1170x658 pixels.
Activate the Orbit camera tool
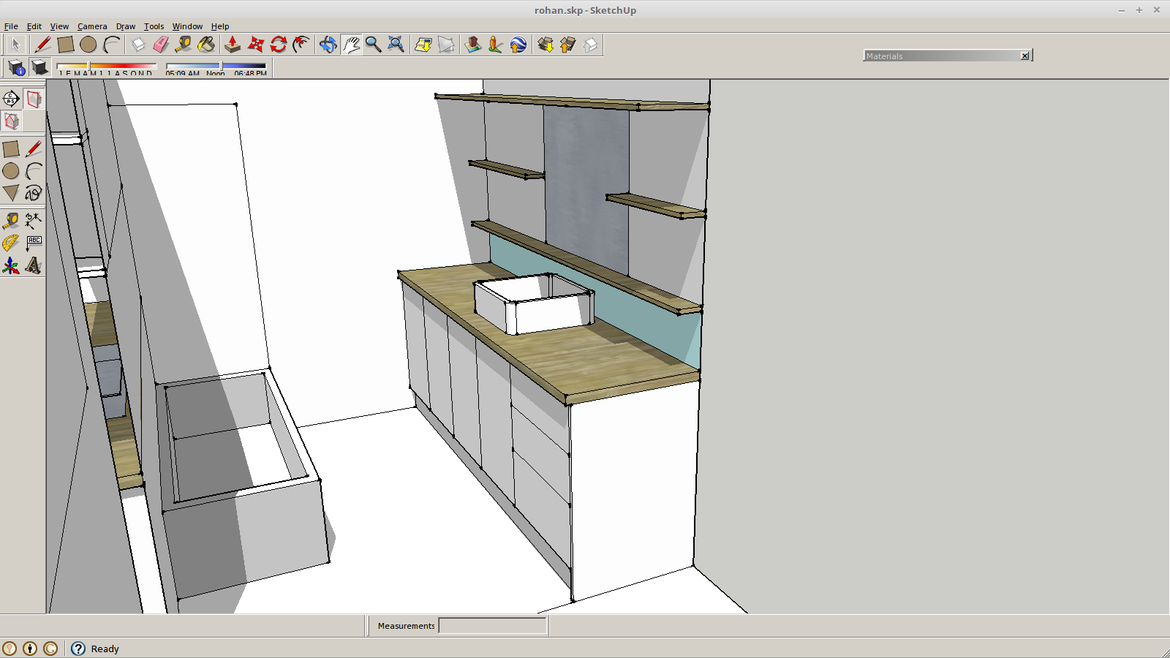coord(327,44)
